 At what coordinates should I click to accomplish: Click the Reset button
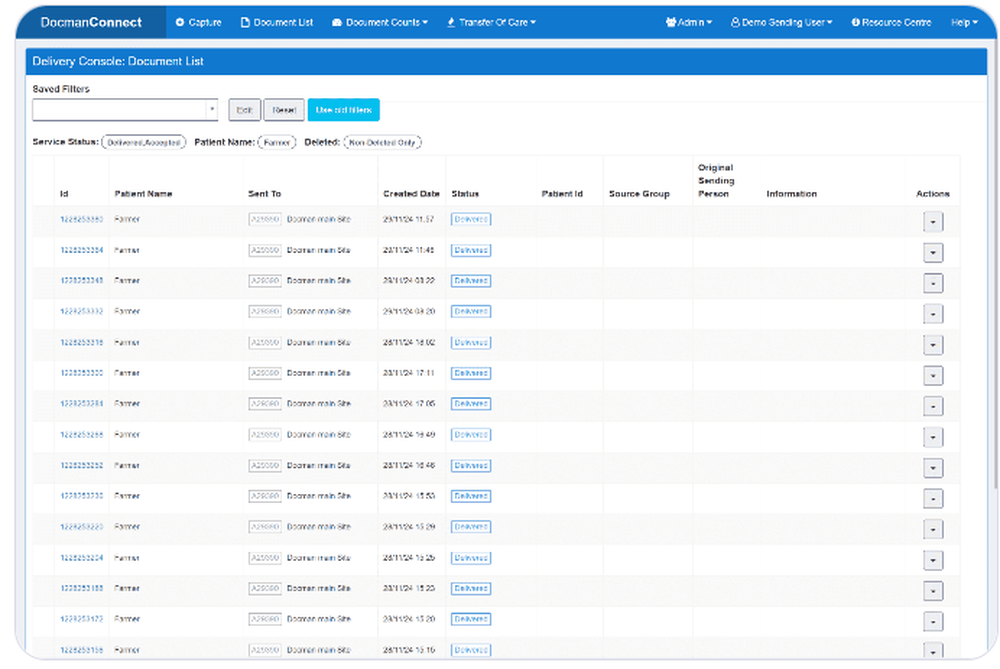tap(284, 109)
